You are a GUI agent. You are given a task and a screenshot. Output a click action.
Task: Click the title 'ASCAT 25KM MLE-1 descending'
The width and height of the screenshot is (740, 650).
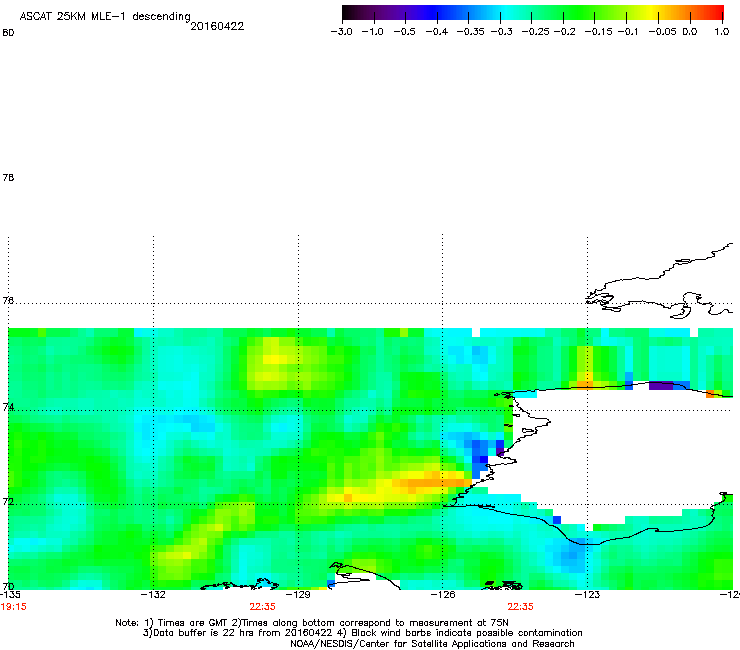(105, 16)
